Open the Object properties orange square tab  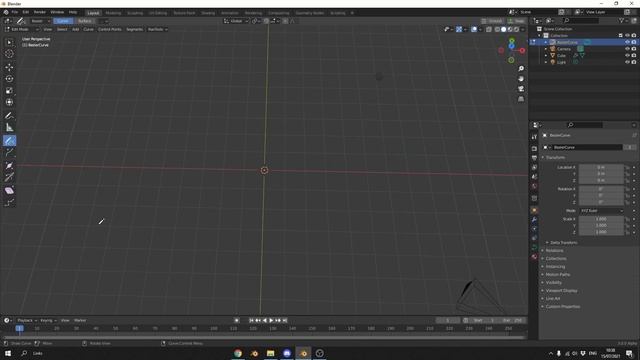[x=534, y=211]
